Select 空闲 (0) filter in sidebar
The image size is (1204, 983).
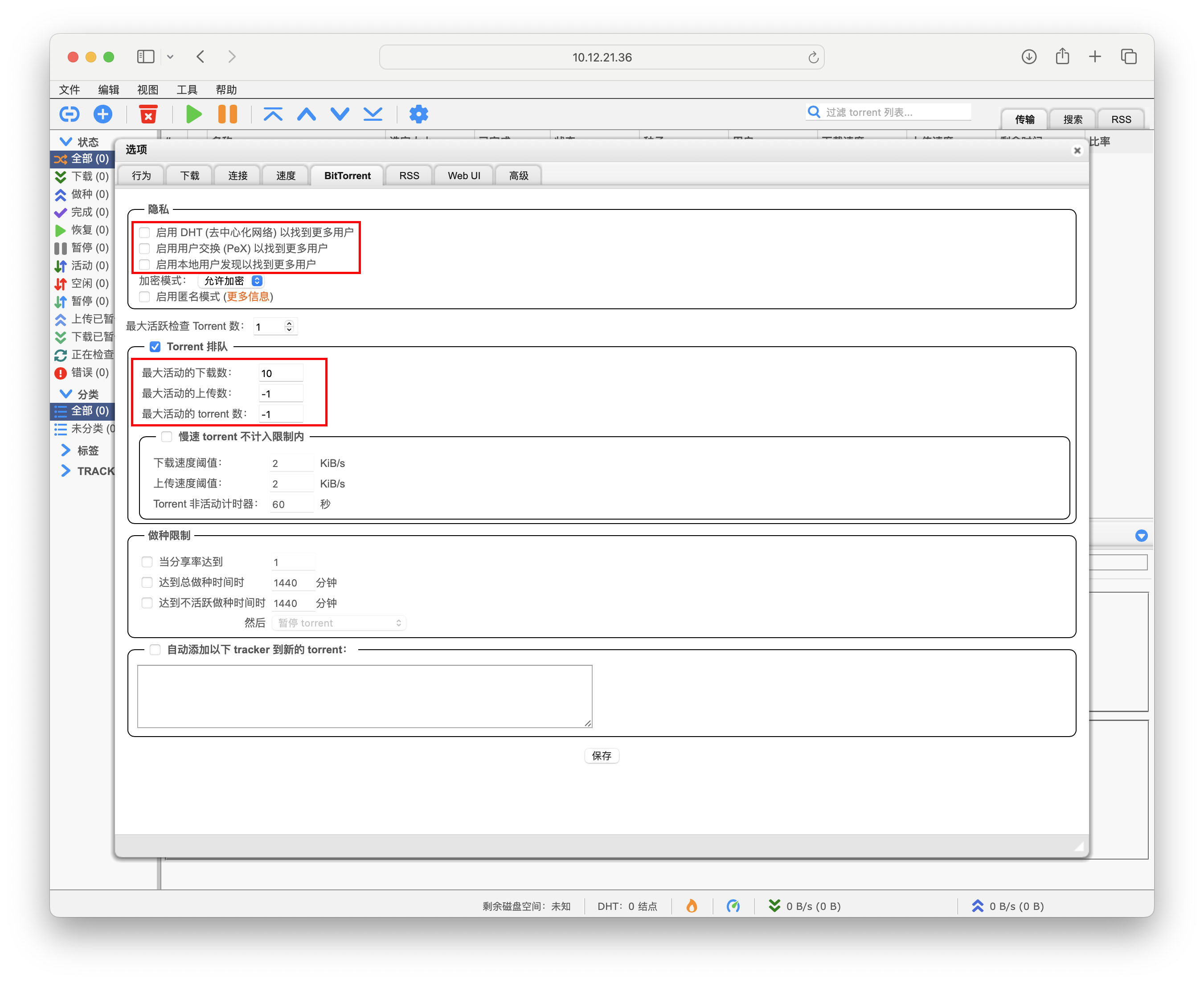pos(82,283)
